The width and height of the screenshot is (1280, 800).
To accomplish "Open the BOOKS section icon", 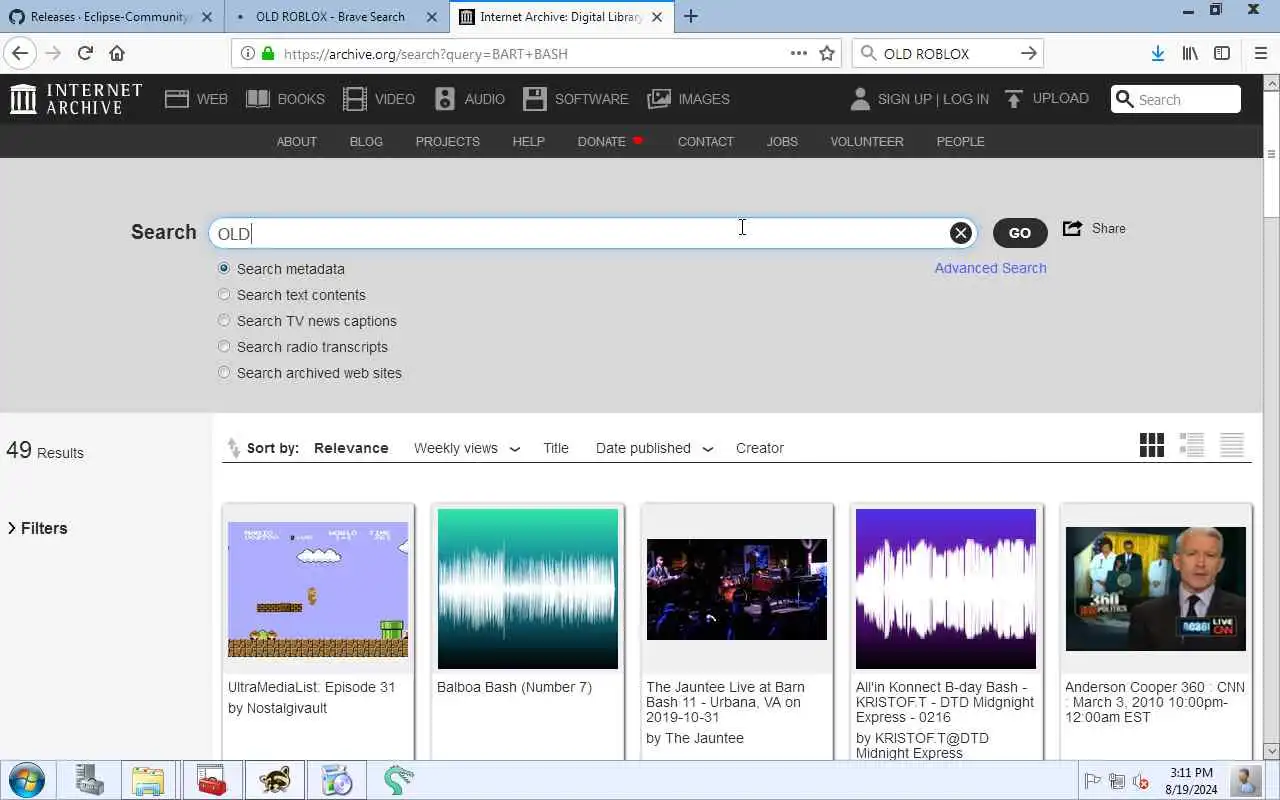I will pyautogui.click(x=258, y=99).
